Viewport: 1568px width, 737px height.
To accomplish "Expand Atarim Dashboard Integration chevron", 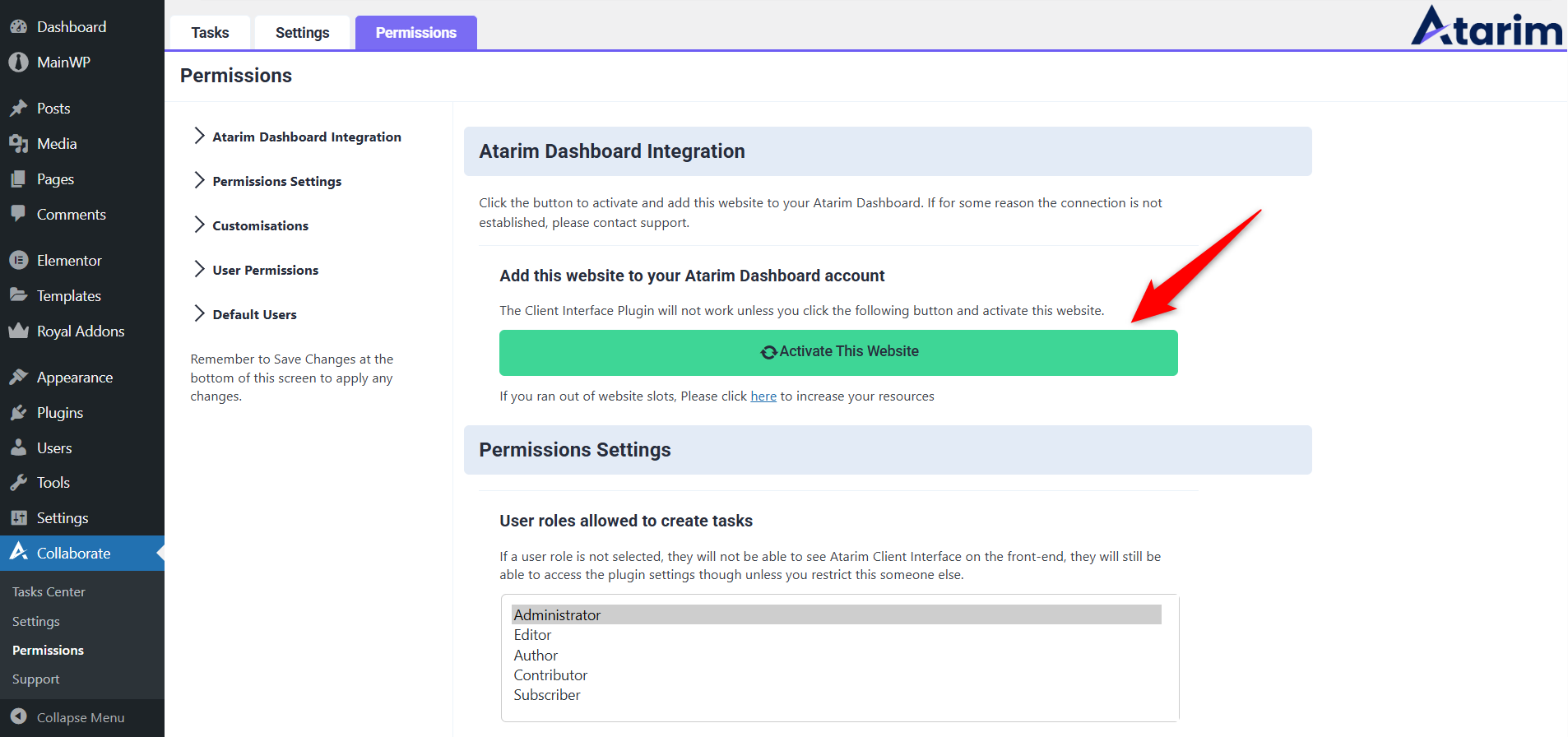I will click(199, 136).
